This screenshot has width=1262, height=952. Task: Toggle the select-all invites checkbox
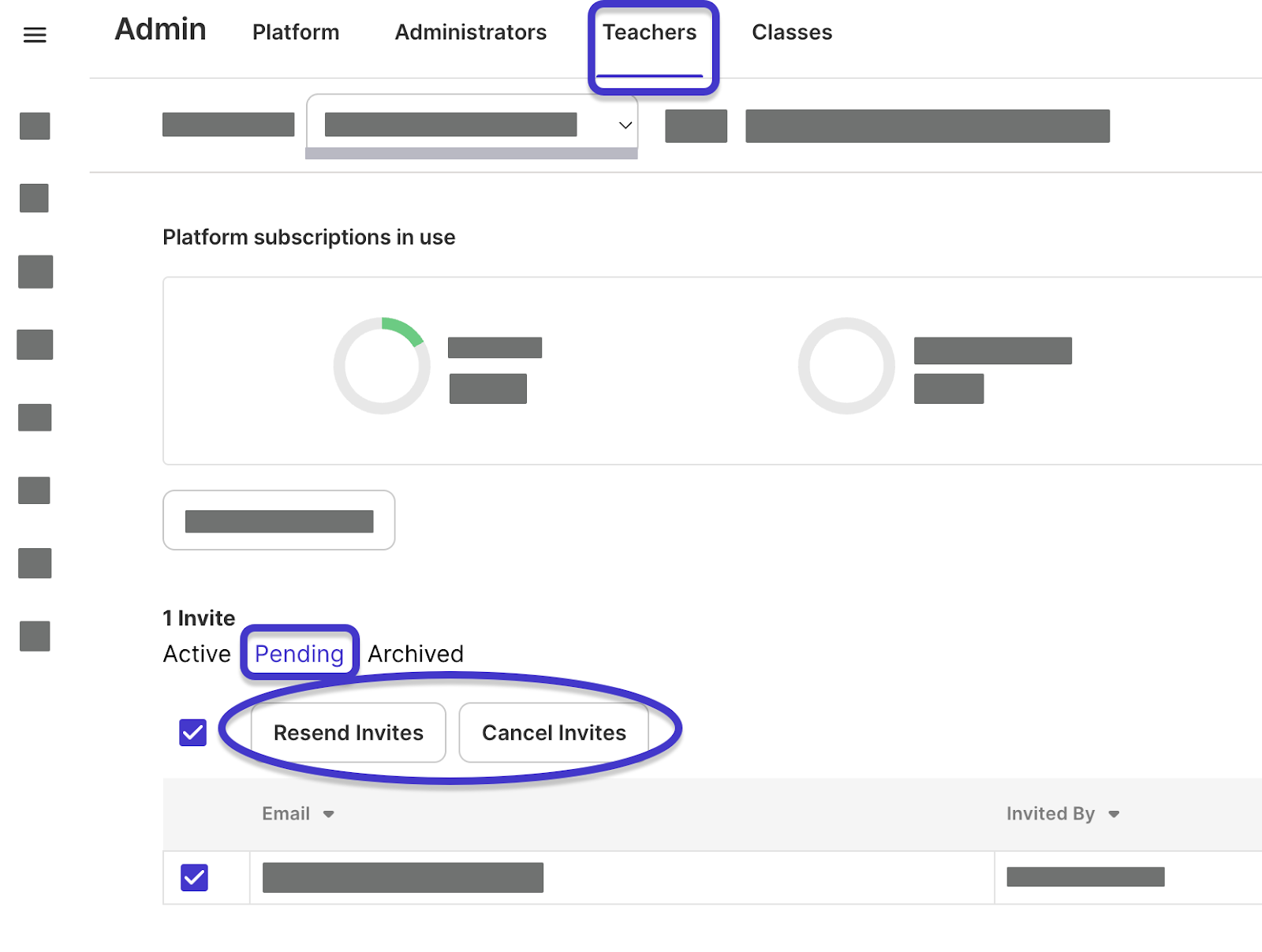click(193, 733)
